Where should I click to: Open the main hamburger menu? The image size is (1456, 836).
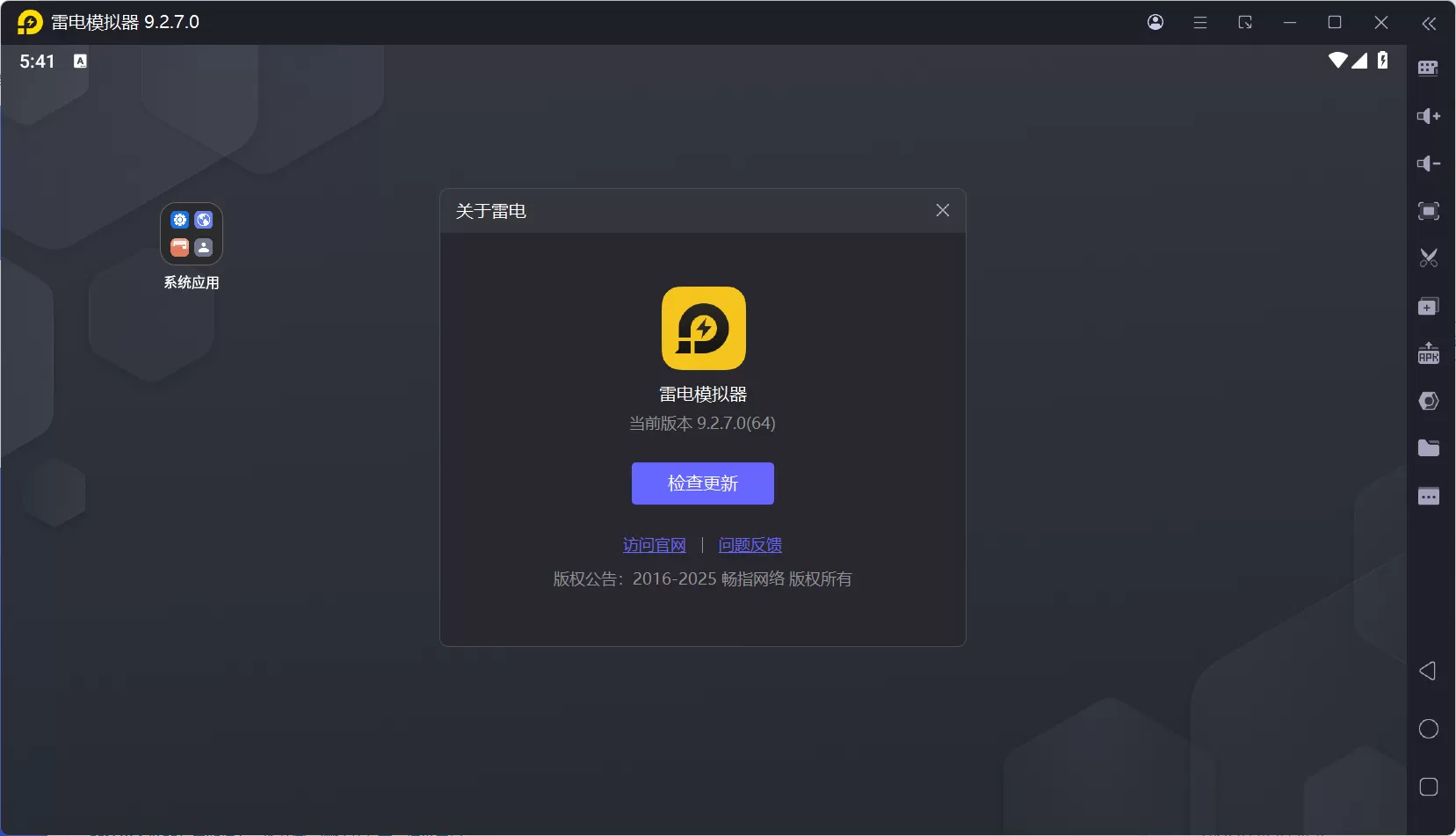(1201, 23)
